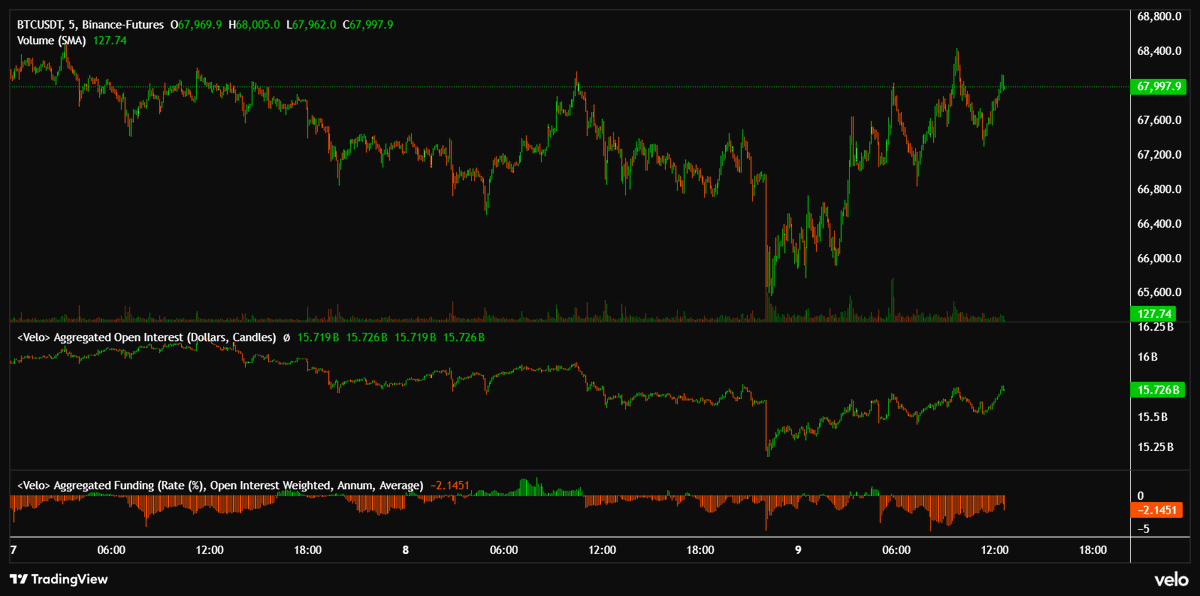Click the high price H68,005.0 in legend
The width and height of the screenshot is (1200, 596).
pos(255,23)
